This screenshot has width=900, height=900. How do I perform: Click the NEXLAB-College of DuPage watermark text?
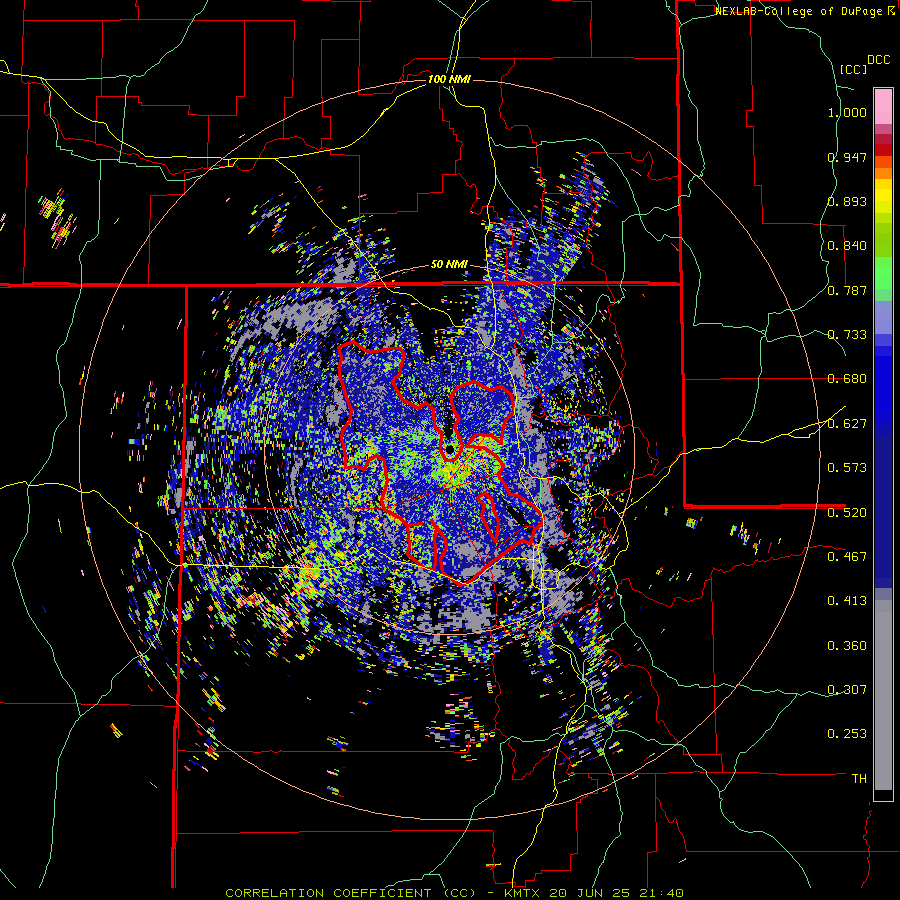pyautogui.click(x=798, y=11)
